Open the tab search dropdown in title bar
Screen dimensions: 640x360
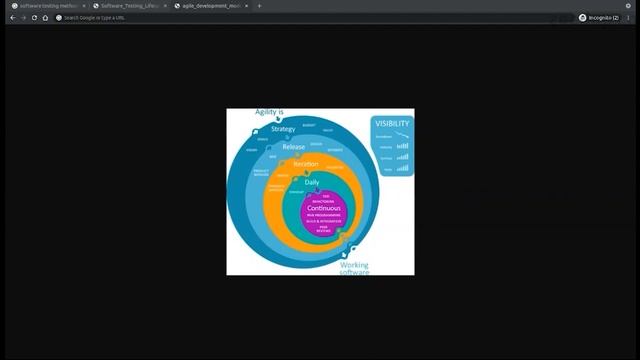pos(628,6)
